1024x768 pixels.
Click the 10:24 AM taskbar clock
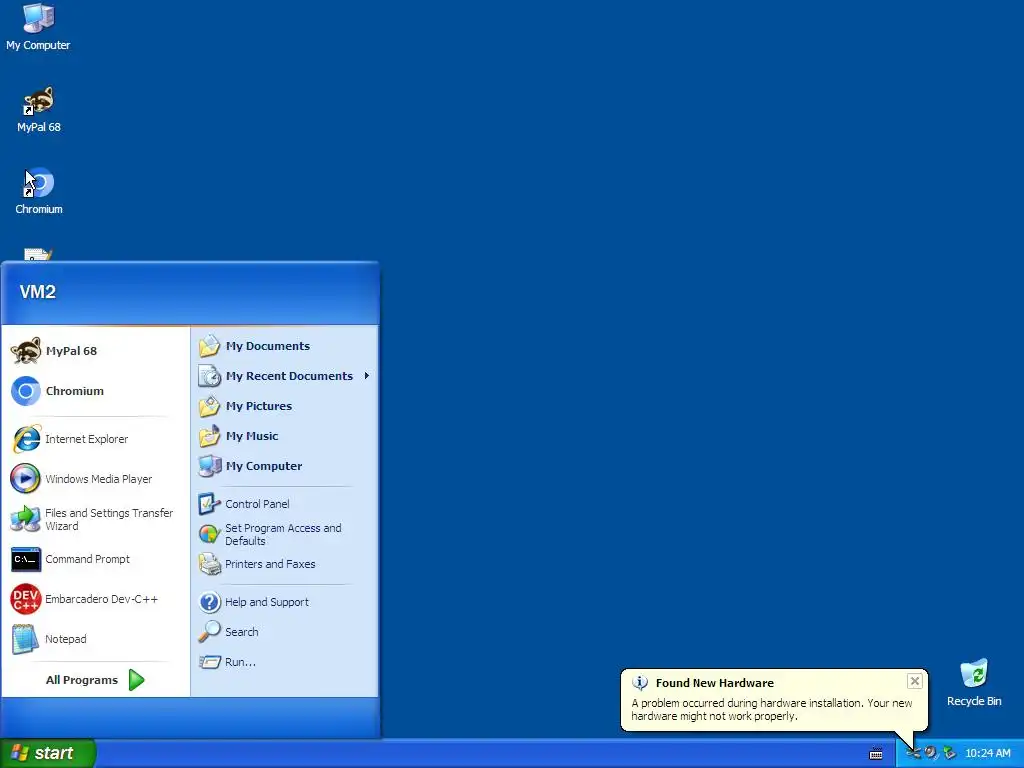click(987, 754)
